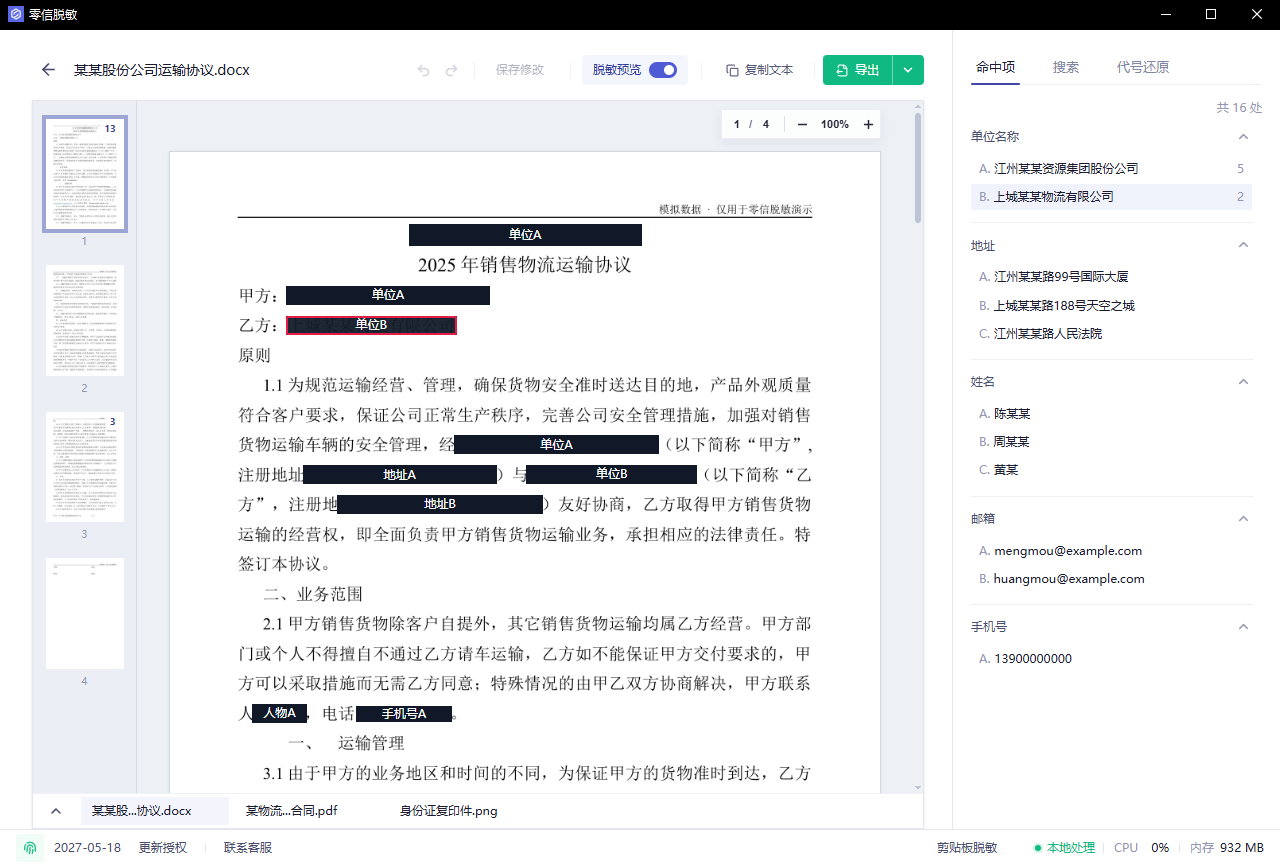Click the license date 2027-05-18
Viewport: 1280px width, 865px height.
(x=87, y=848)
